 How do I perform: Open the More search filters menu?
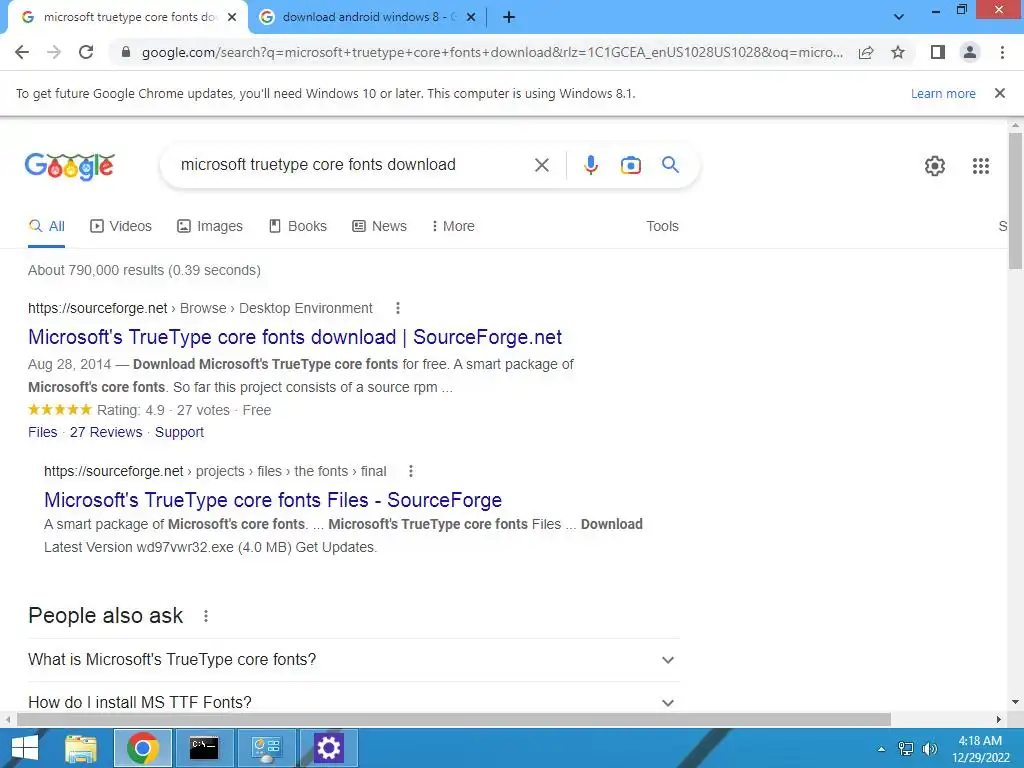point(453,226)
